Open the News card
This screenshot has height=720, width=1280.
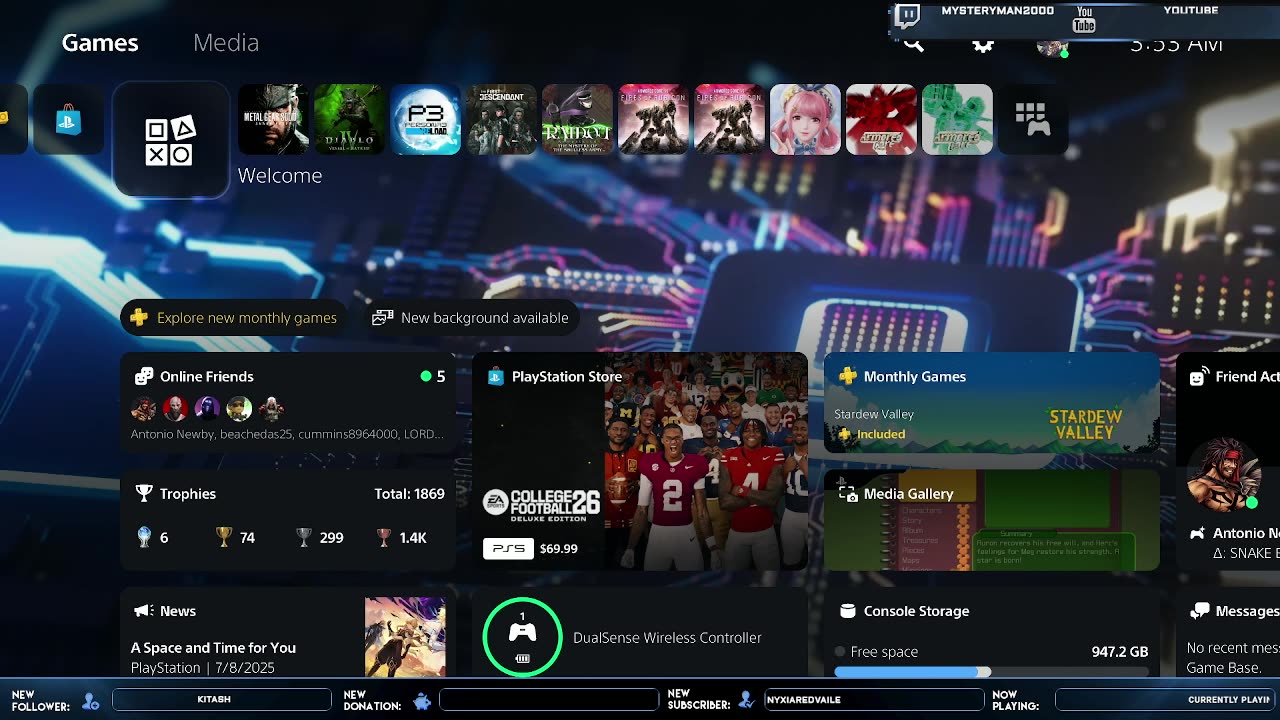(288, 633)
